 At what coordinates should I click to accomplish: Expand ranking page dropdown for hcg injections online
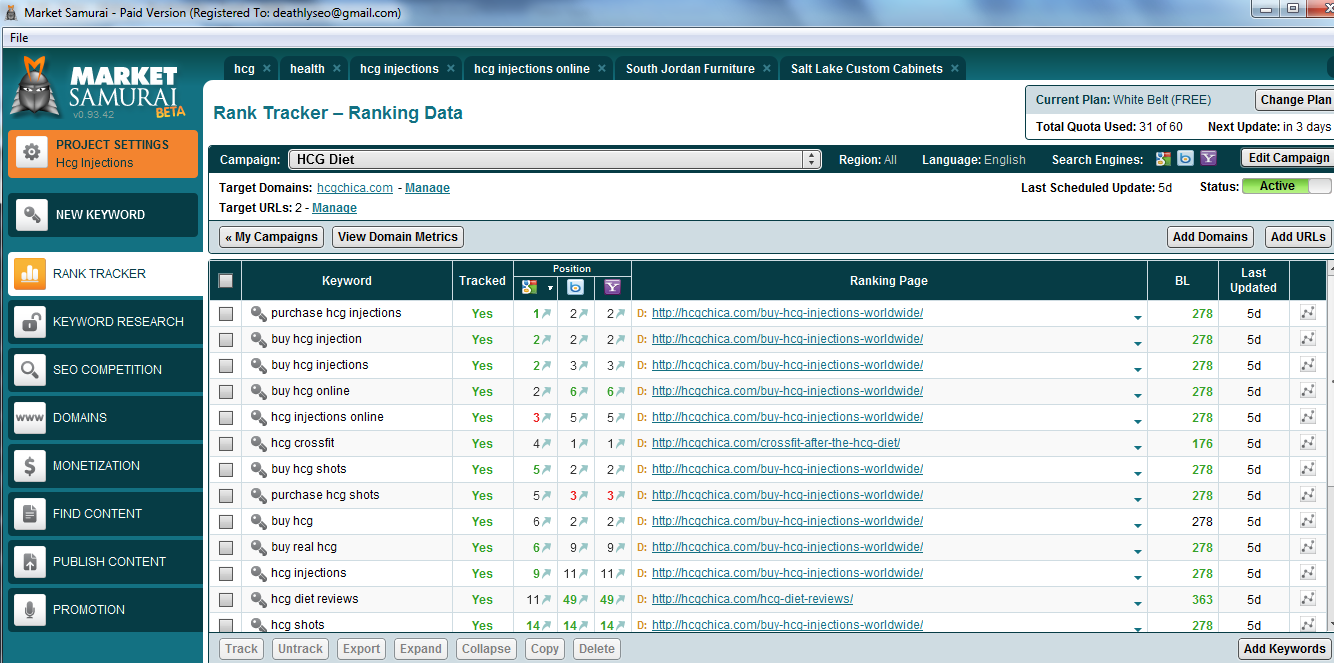click(x=1138, y=422)
